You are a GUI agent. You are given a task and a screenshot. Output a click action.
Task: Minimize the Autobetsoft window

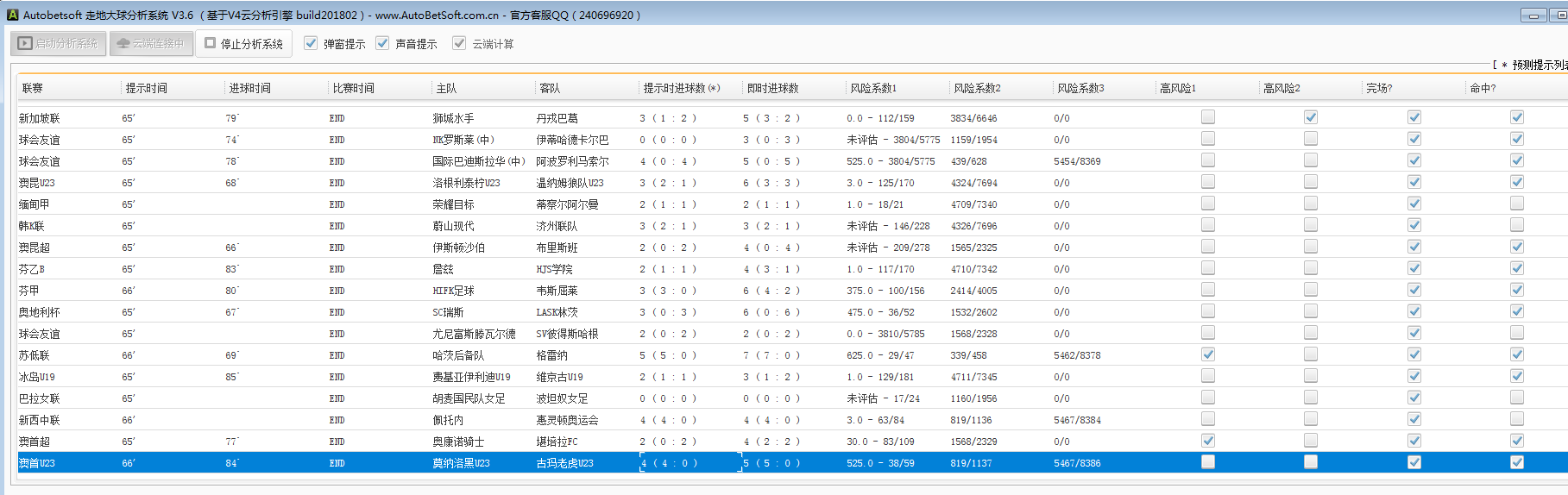(x=1533, y=16)
